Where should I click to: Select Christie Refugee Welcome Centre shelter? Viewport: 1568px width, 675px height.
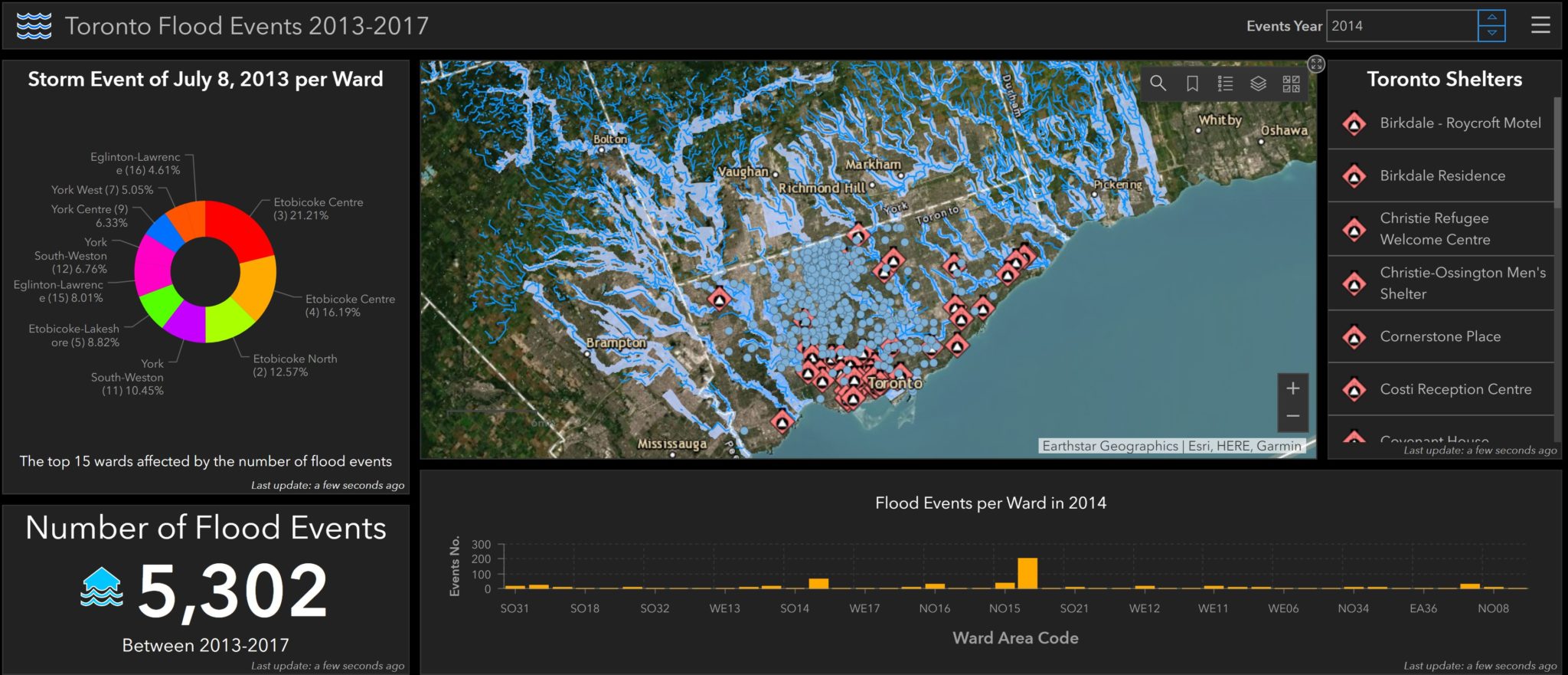click(1441, 228)
